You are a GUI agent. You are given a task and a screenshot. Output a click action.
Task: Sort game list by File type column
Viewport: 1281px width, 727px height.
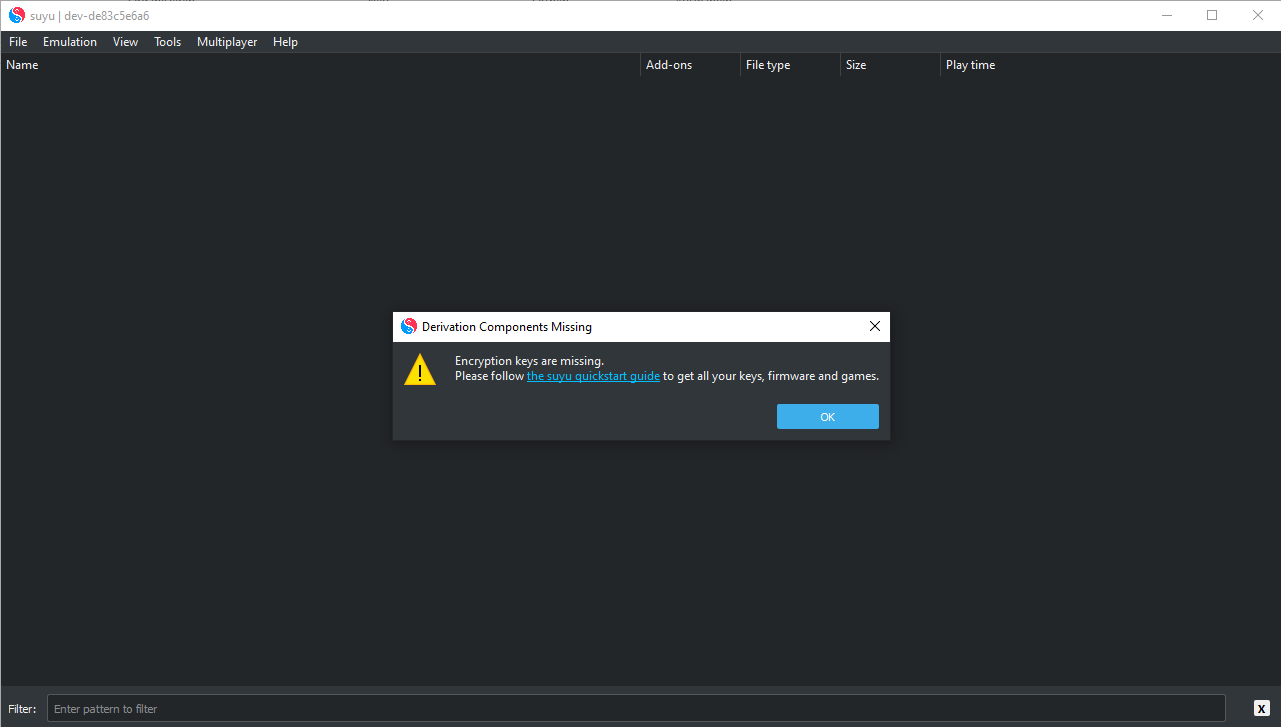[x=791, y=65]
